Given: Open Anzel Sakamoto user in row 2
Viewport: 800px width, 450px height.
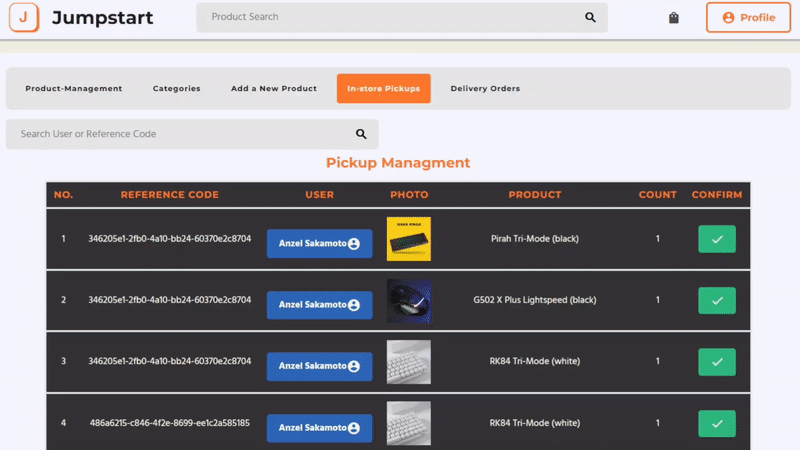Looking at the screenshot, I should pyautogui.click(x=319, y=305).
